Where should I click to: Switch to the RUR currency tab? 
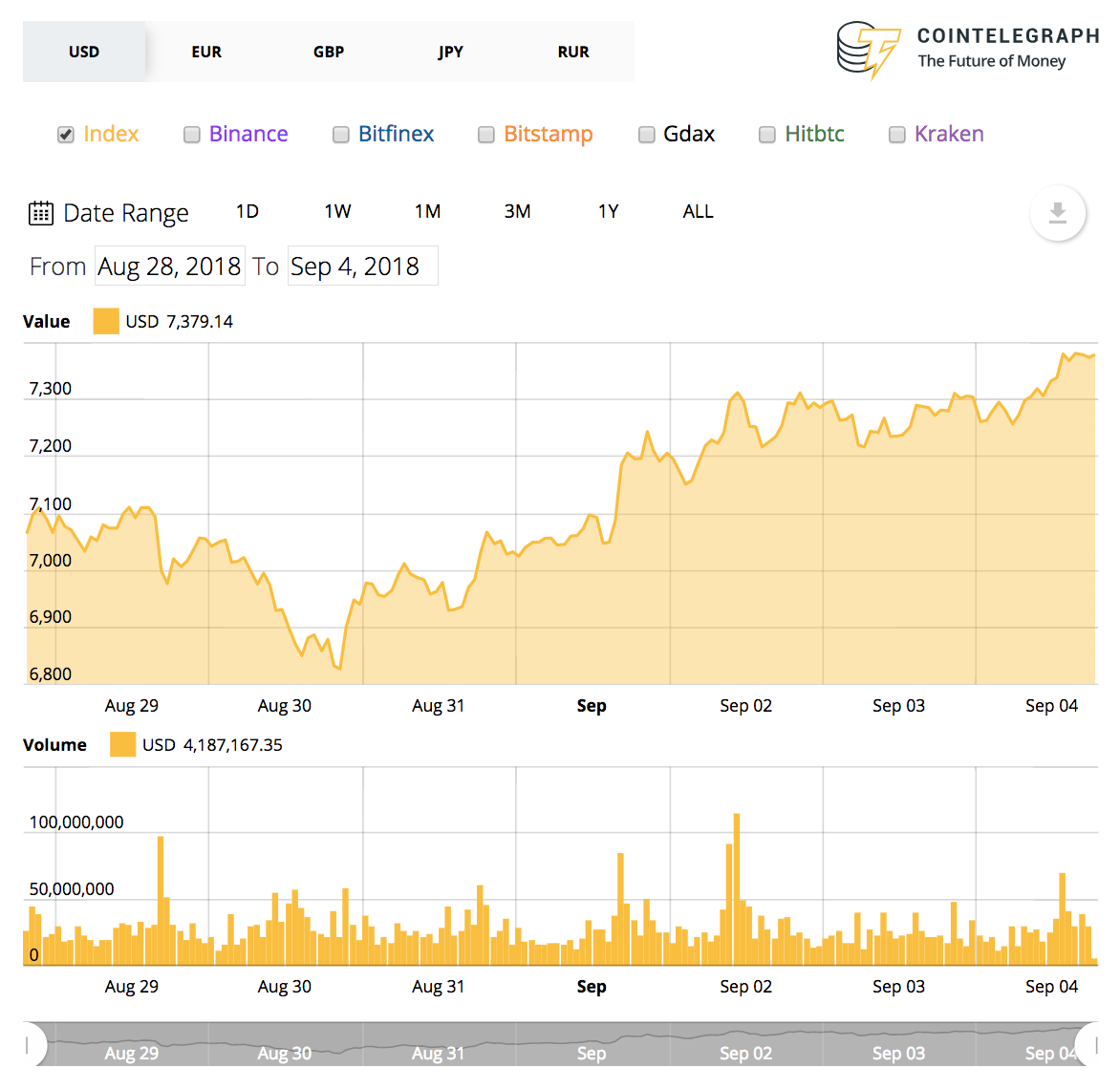point(573,52)
